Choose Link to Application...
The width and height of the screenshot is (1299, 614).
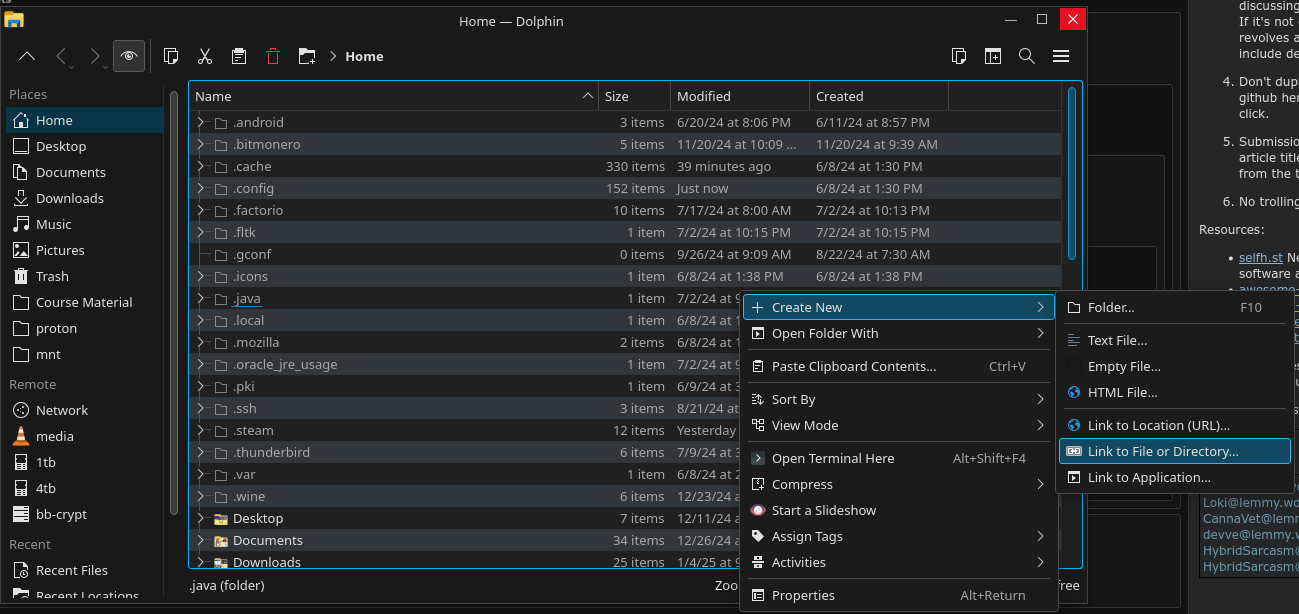1175,477
